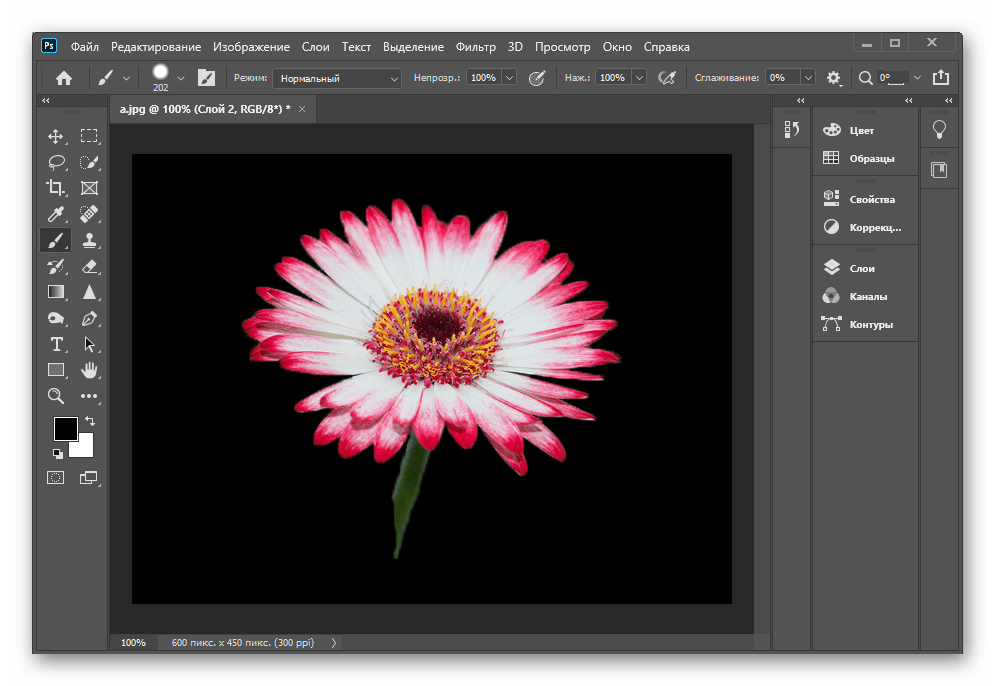Screen dimensions: 995x686
Task: Open the History panel icon
Action: 792,130
